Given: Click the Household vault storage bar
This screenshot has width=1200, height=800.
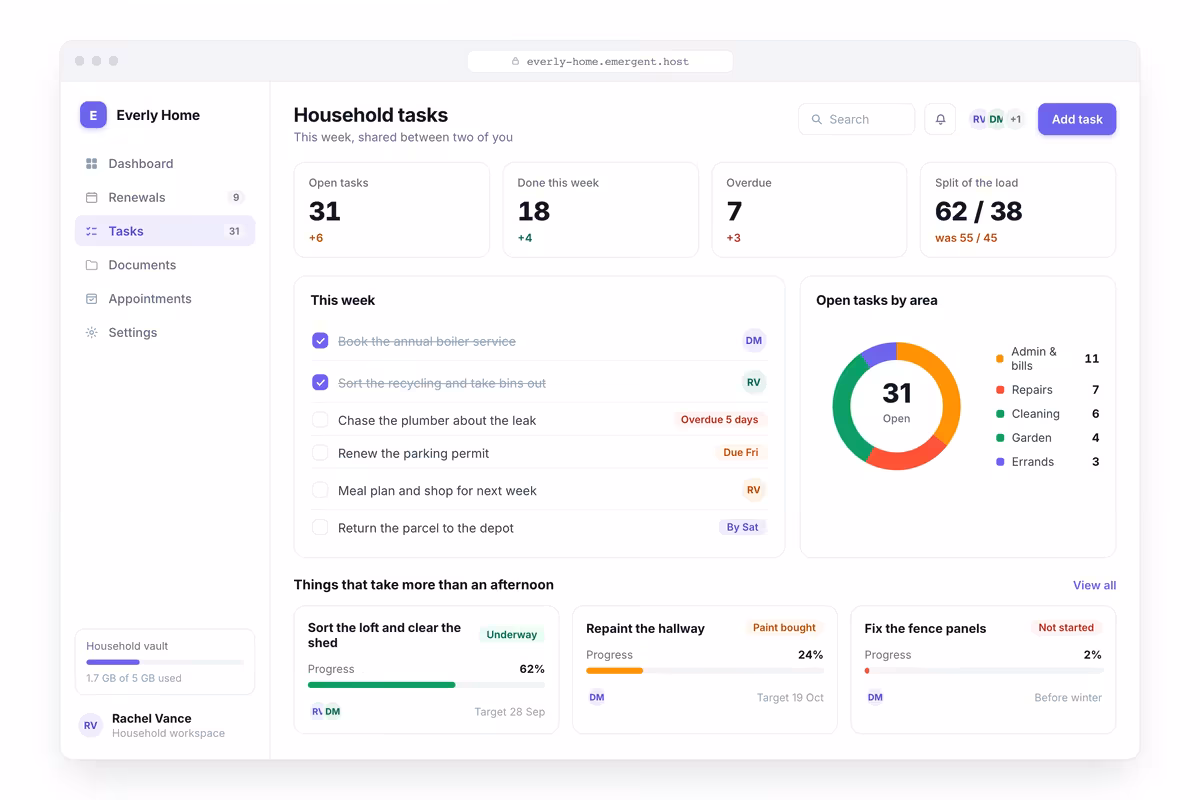Looking at the screenshot, I should tap(165, 662).
